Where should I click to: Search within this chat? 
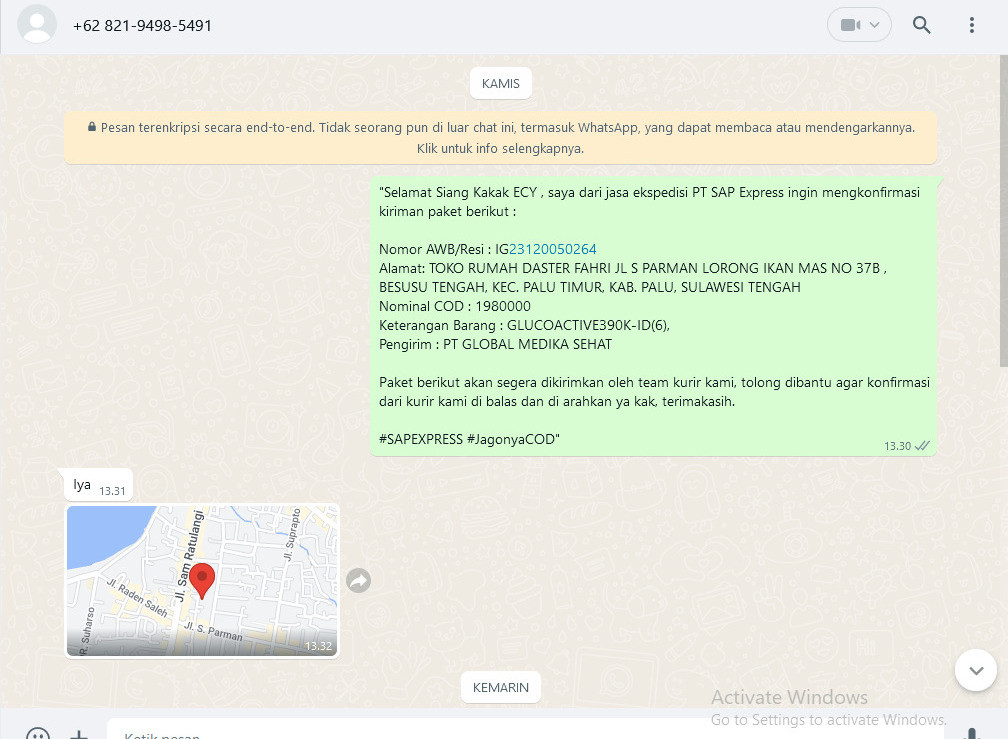pos(921,25)
